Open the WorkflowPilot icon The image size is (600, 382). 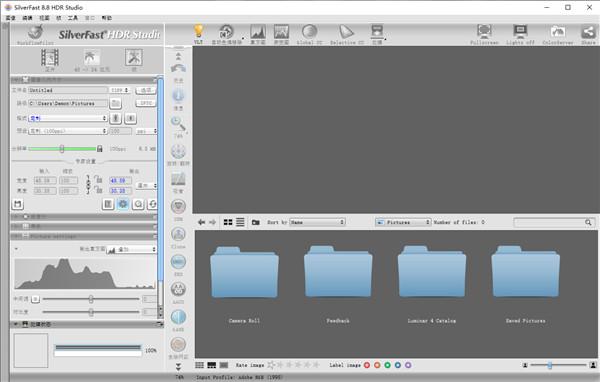(x=35, y=33)
